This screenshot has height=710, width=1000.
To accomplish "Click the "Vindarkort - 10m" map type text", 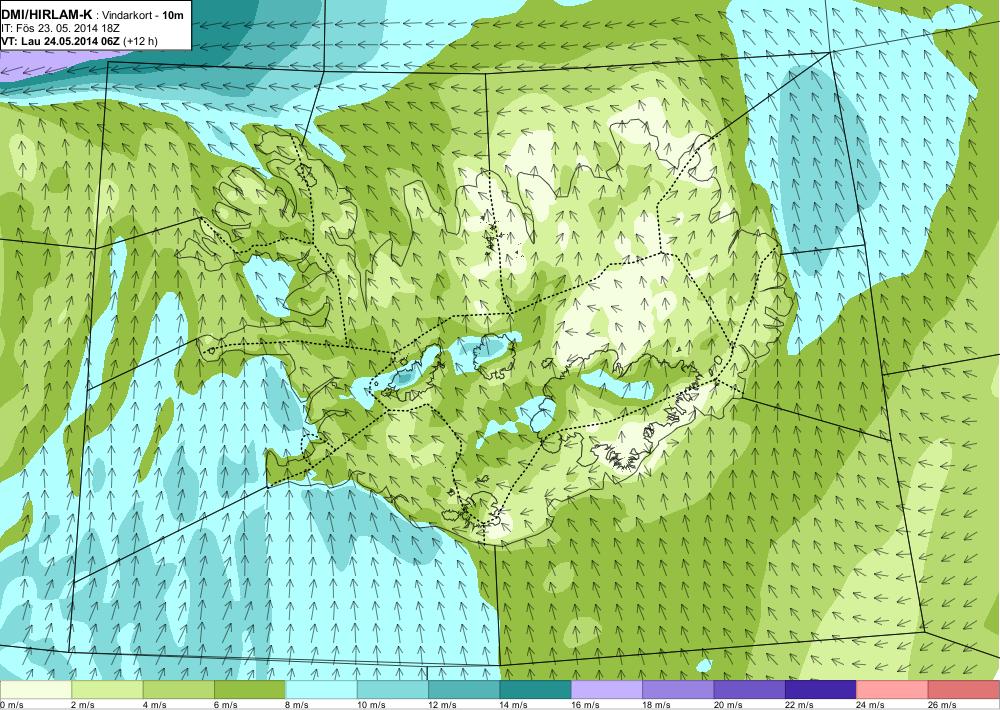I will coord(143,13).
